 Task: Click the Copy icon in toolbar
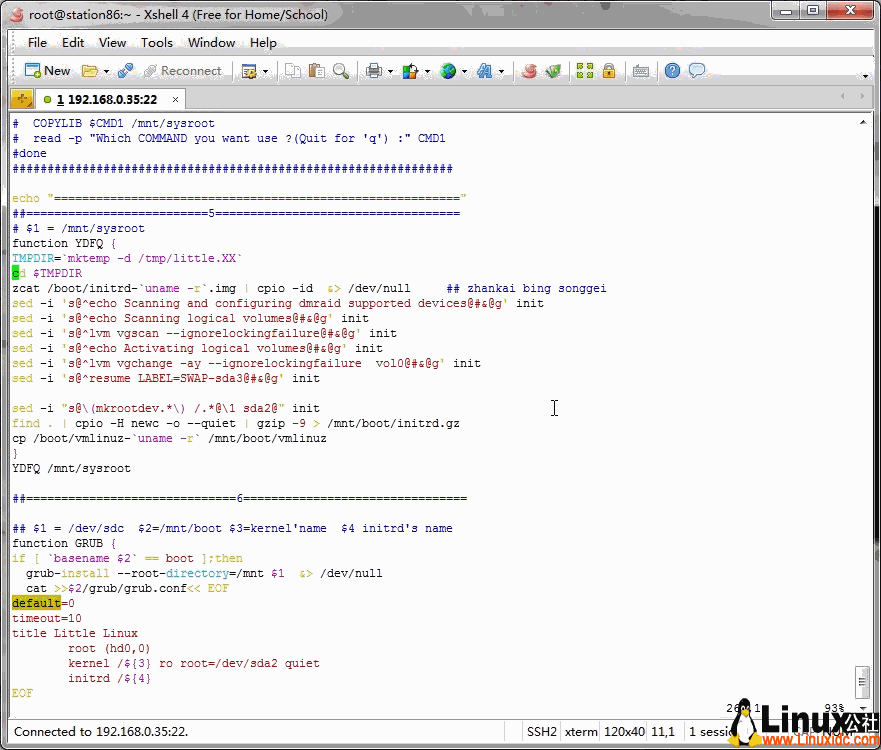coord(293,71)
